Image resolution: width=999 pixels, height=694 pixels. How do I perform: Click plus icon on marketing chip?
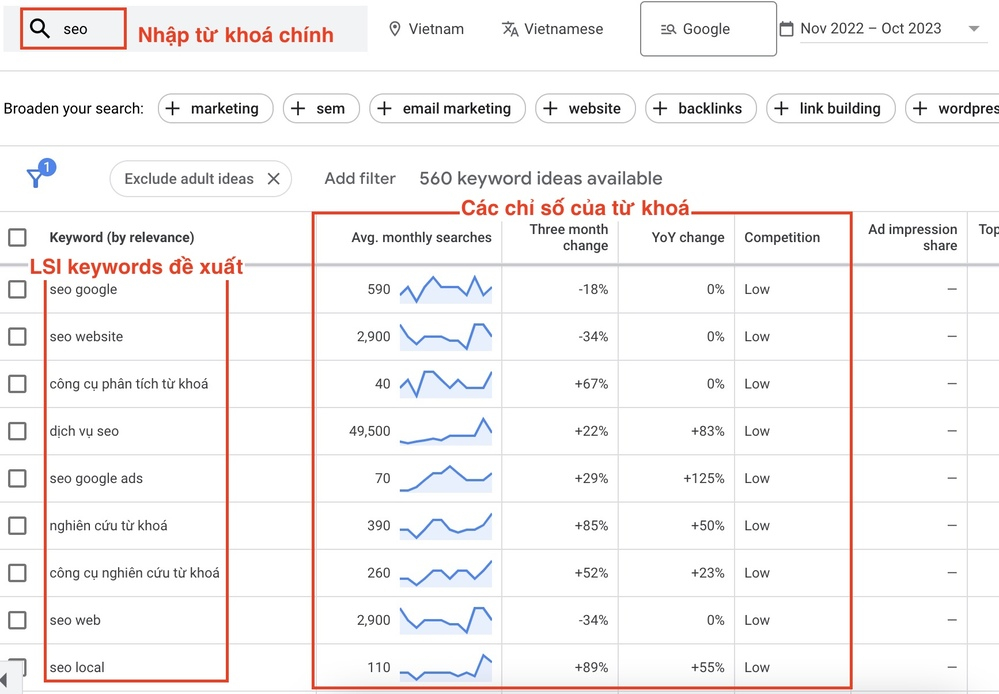[173, 108]
